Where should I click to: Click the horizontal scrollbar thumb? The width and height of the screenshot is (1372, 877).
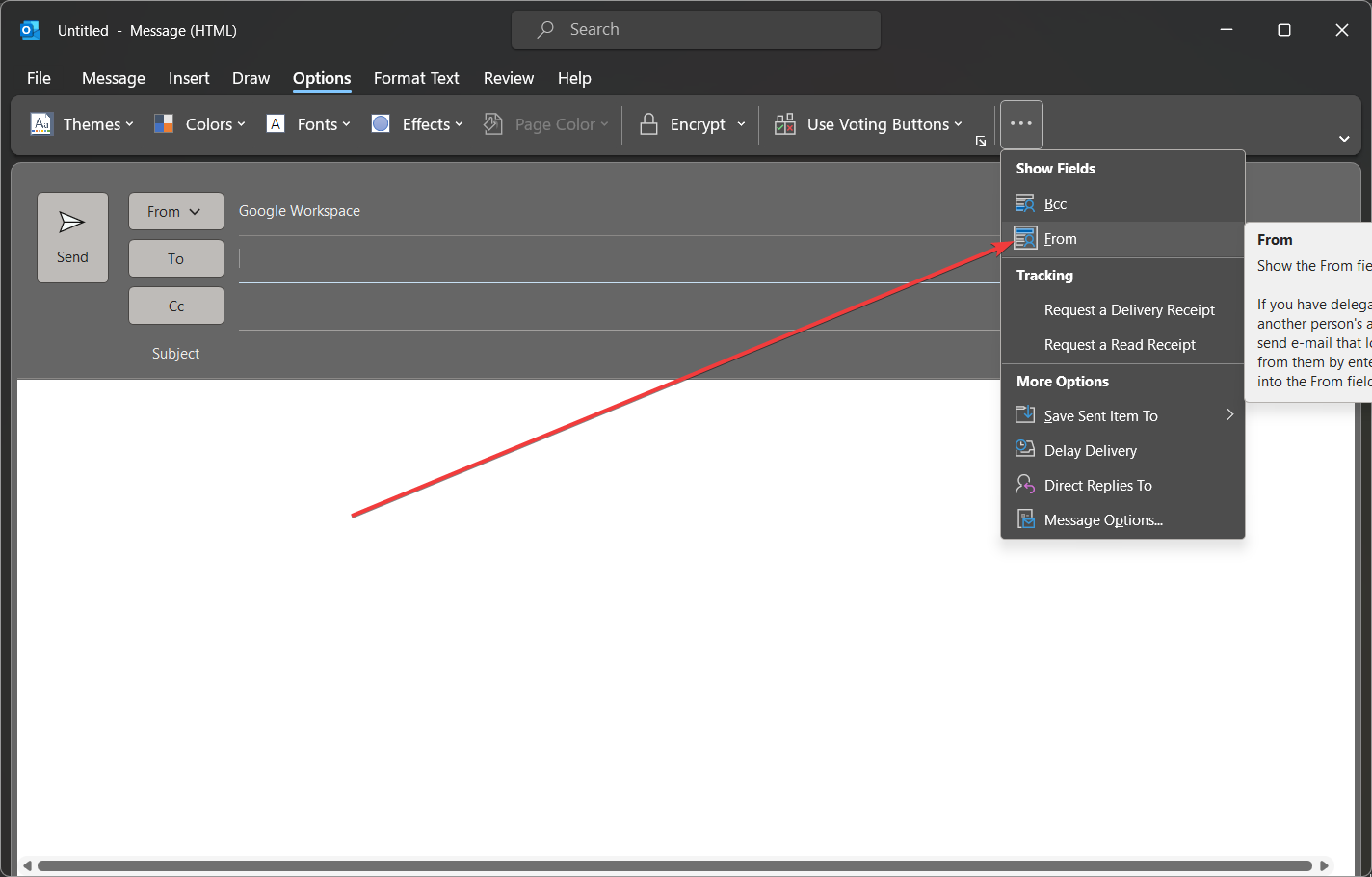pyautogui.click(x=674, y=865)
